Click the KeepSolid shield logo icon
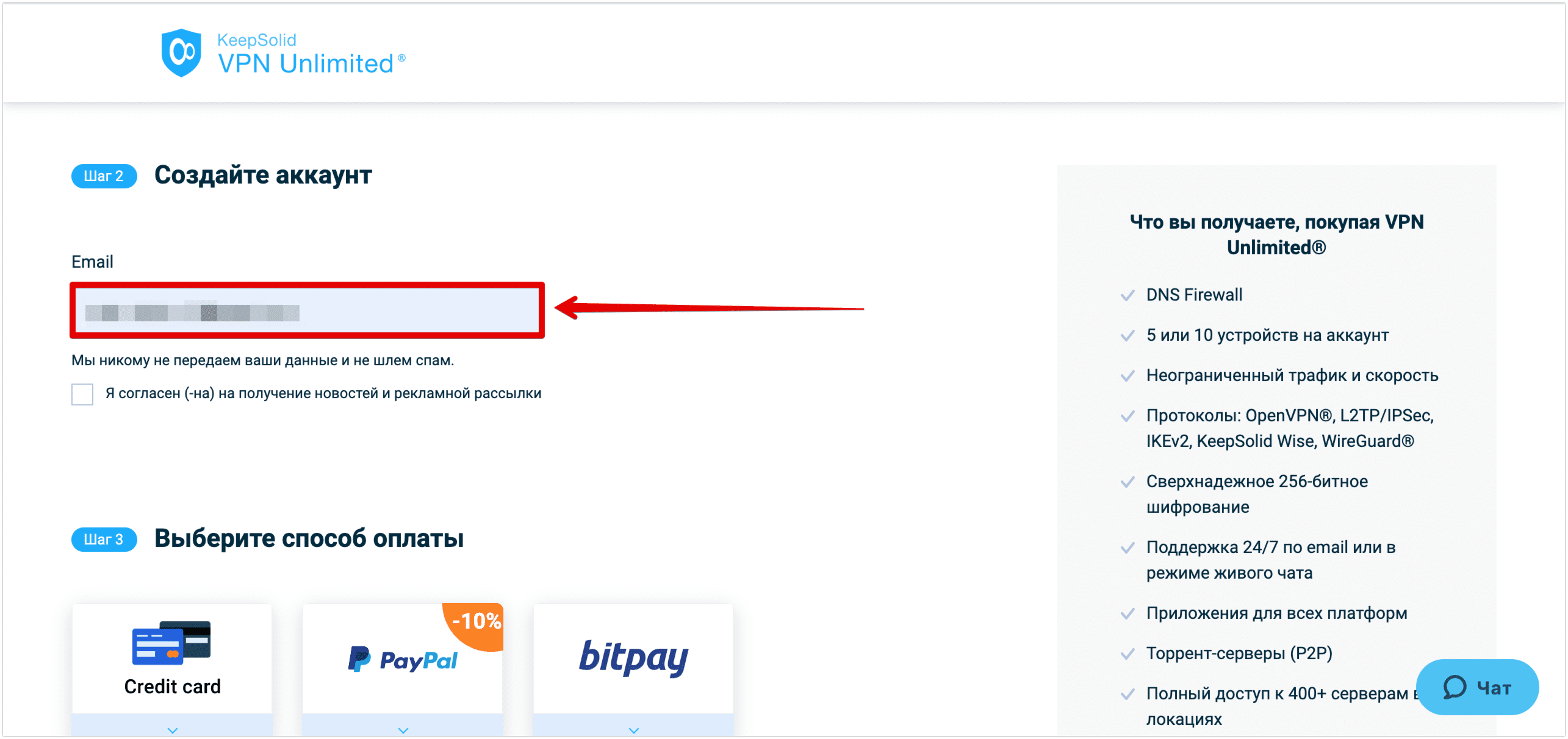1568x739 pixels. click(181, 53)
